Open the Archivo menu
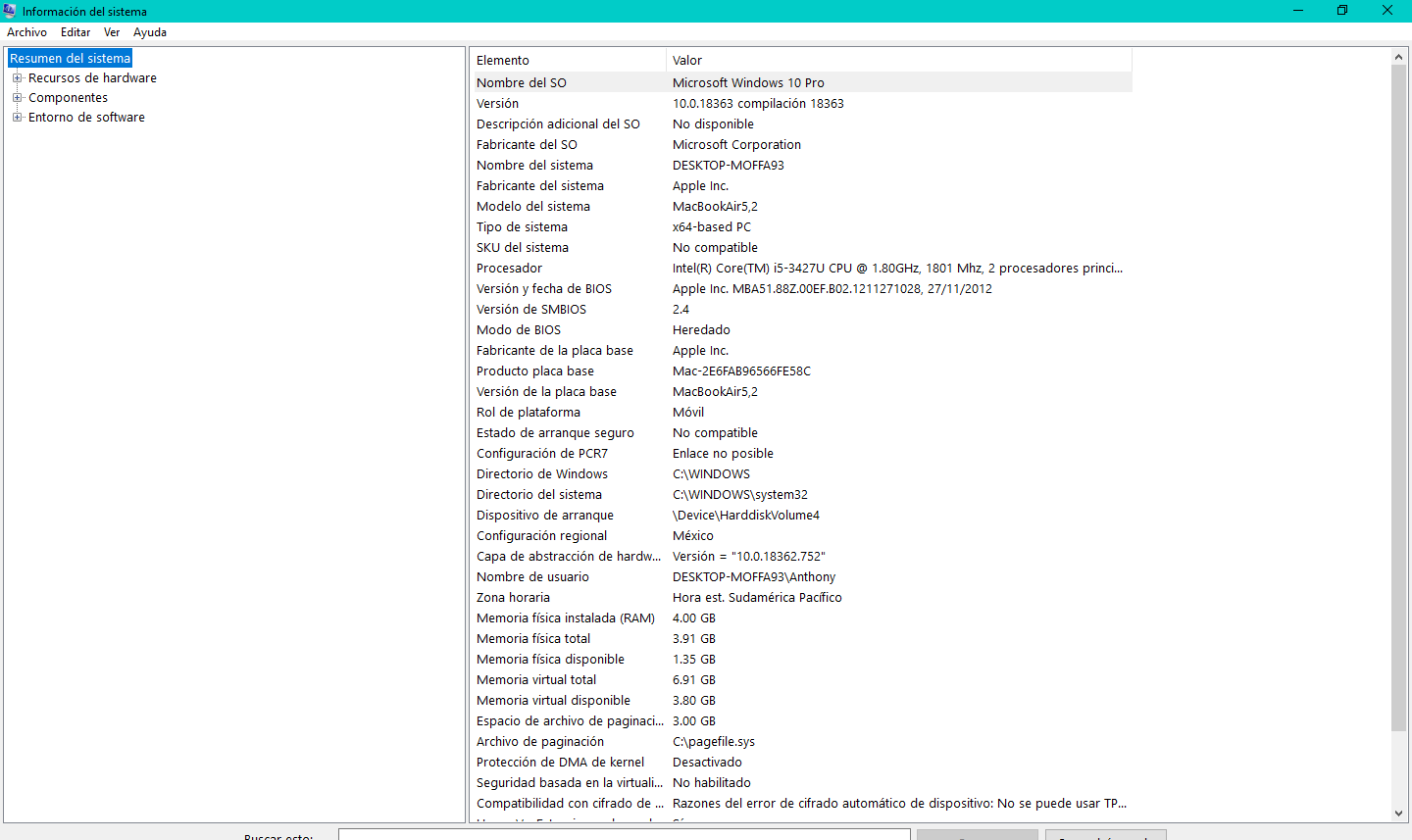This screenshot has width=1412, height=840. point(26,32)
